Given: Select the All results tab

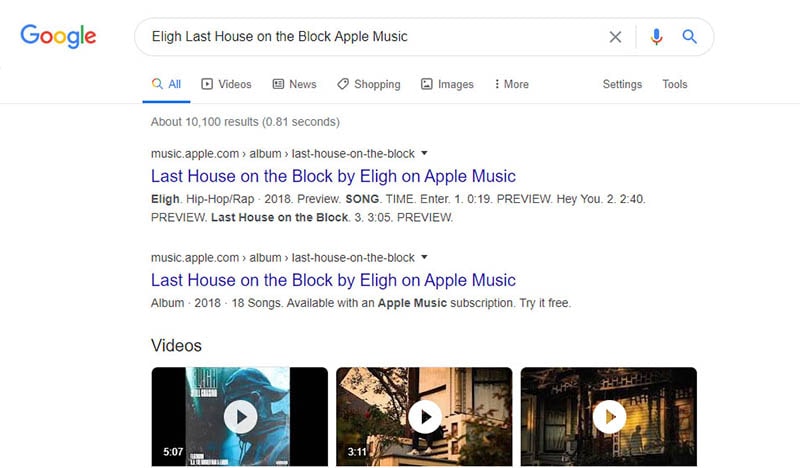Looking at the screenshot, I should point(166,84).
